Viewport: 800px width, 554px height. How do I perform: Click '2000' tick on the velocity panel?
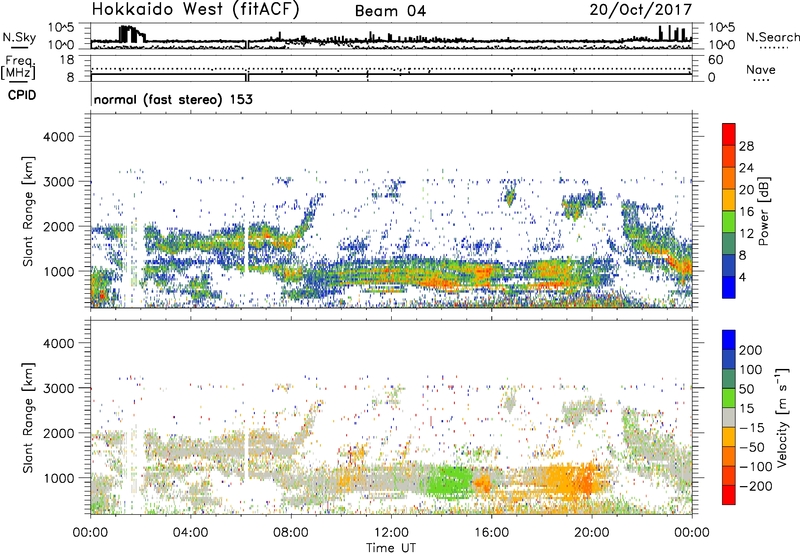58,433
